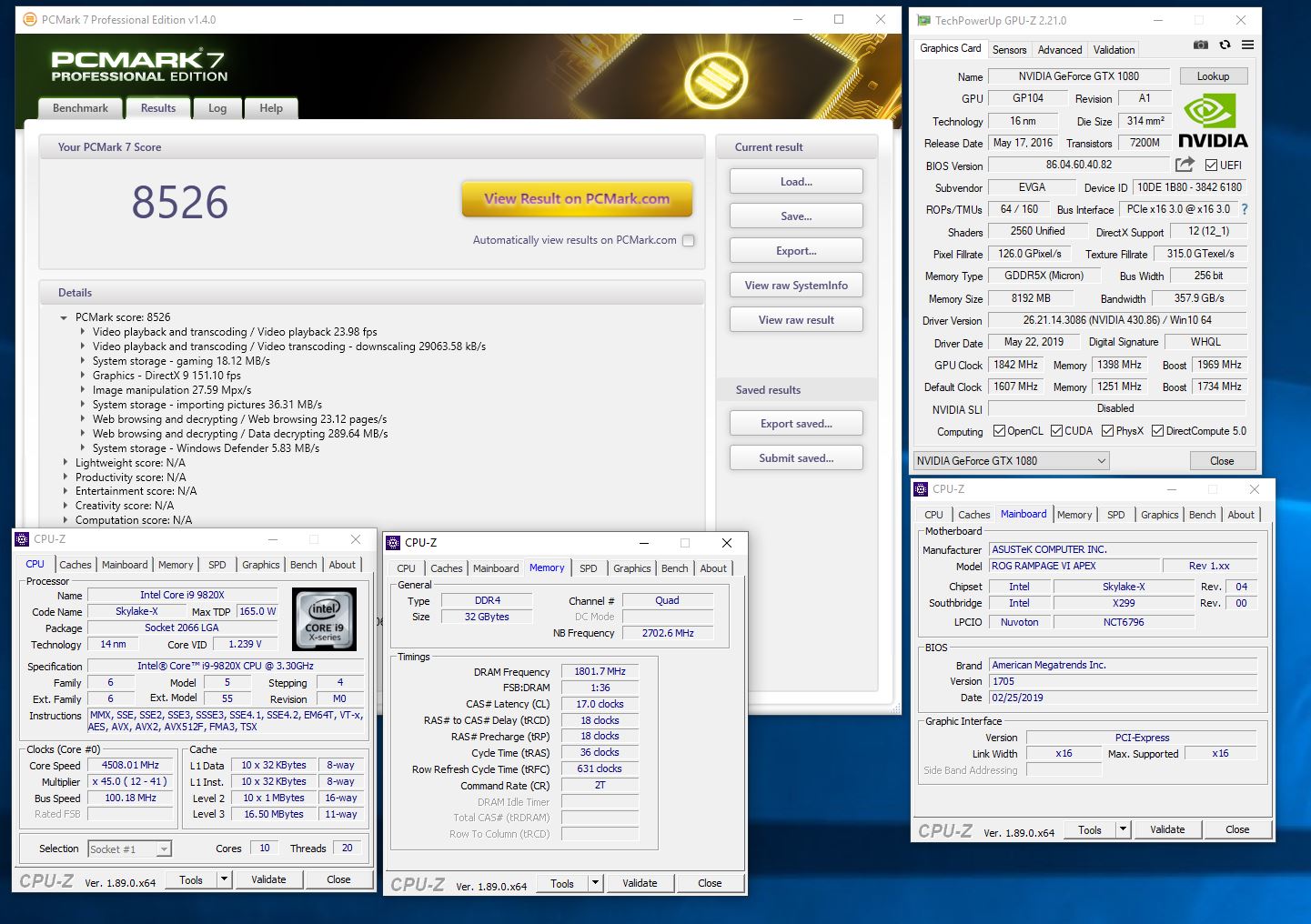Expand the Entertainment score tree item
1311x924 pixels.
65,491
